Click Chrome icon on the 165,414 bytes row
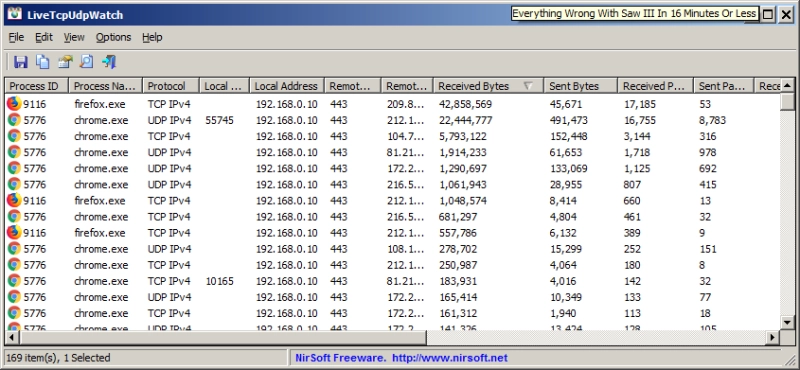This screenshot has width=800, height=370. click(x=14, y=297)
